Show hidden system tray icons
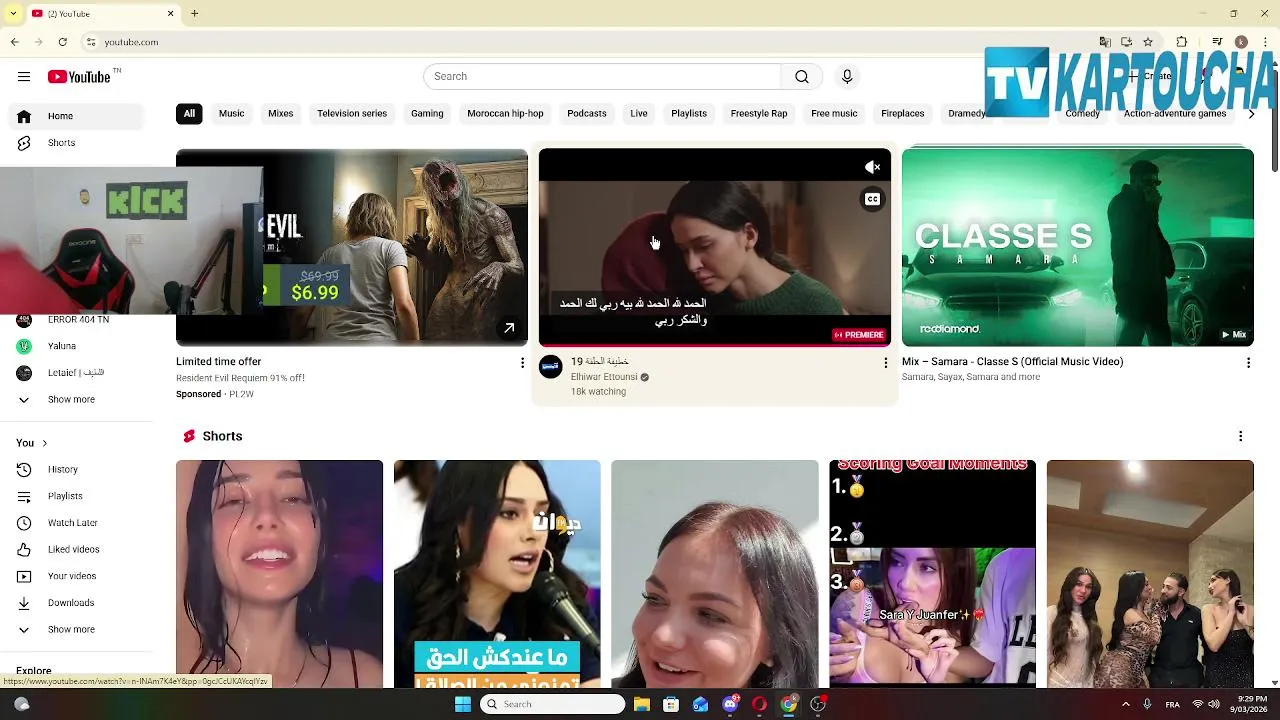 coord(1125,704)
